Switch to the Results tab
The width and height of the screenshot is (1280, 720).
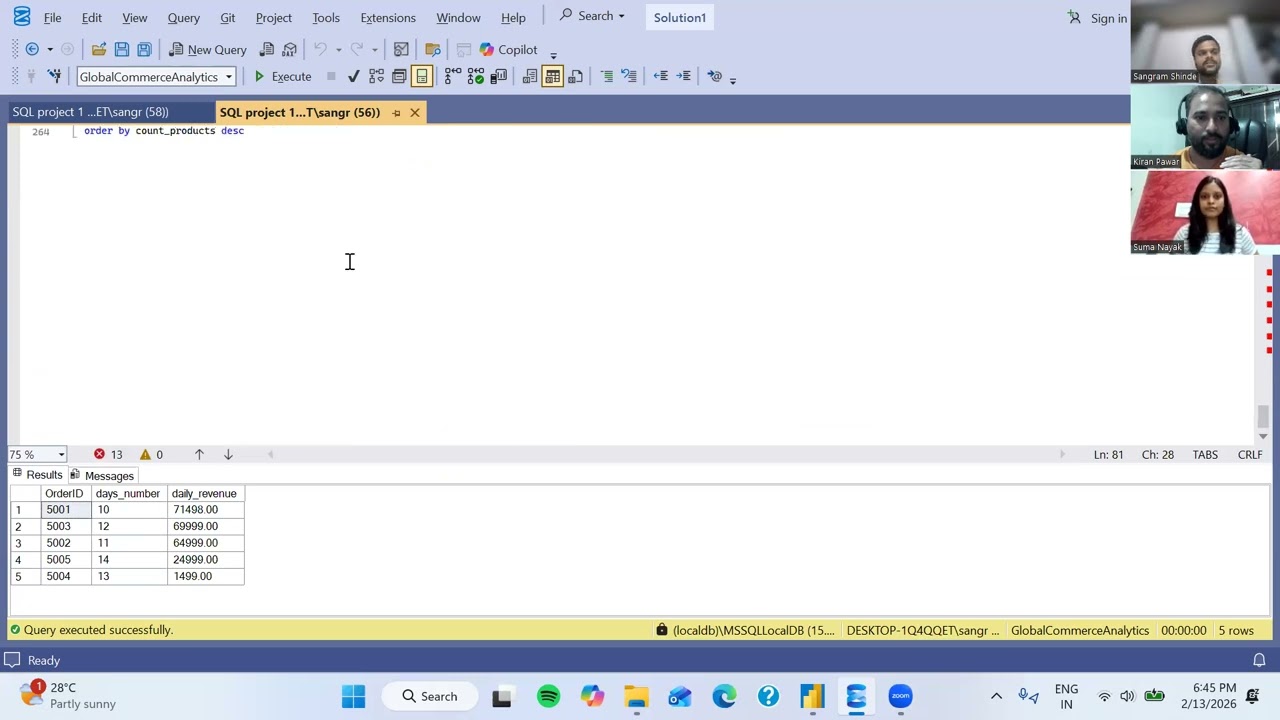[37, 475]
